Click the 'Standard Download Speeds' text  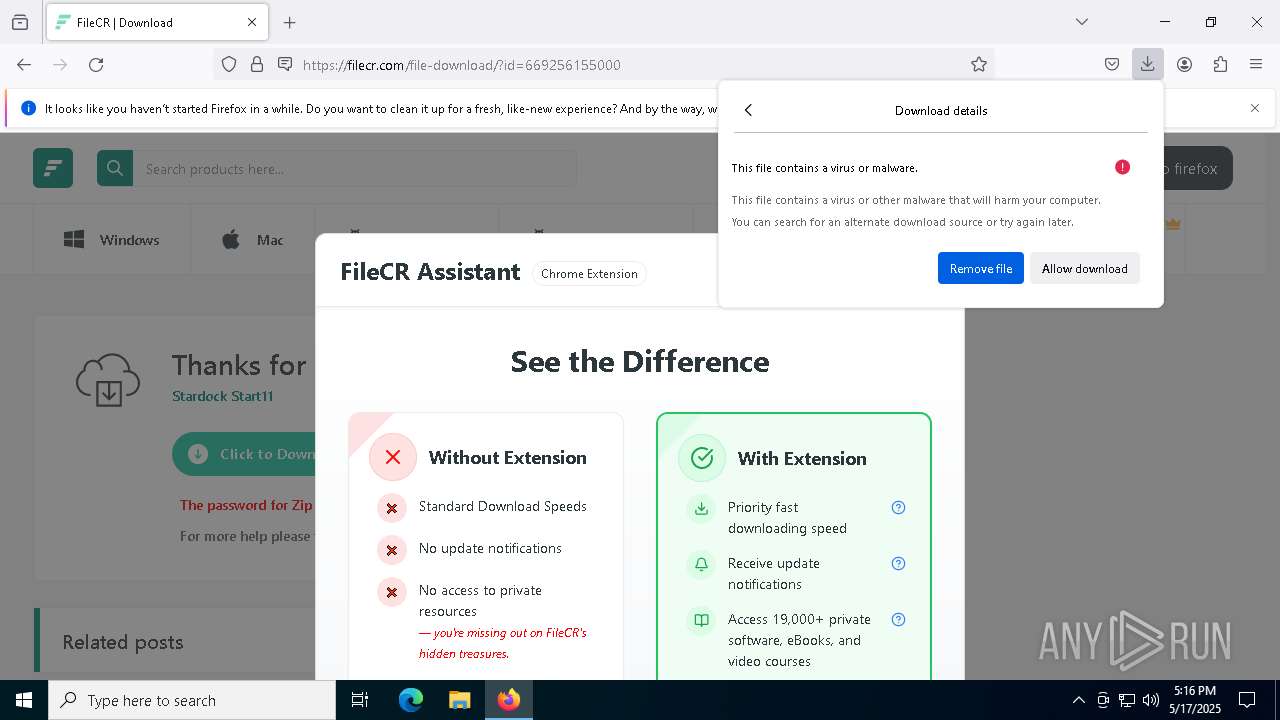503,506
